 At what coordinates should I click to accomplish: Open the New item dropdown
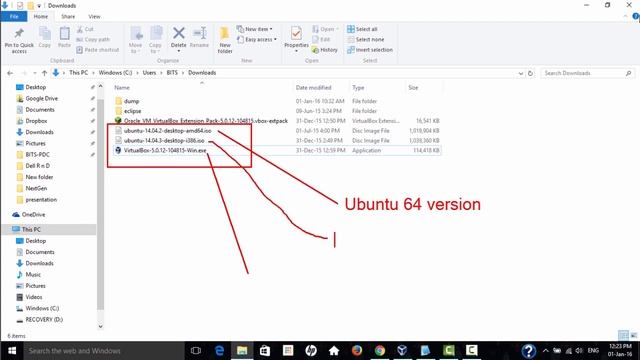coord(255,29)
